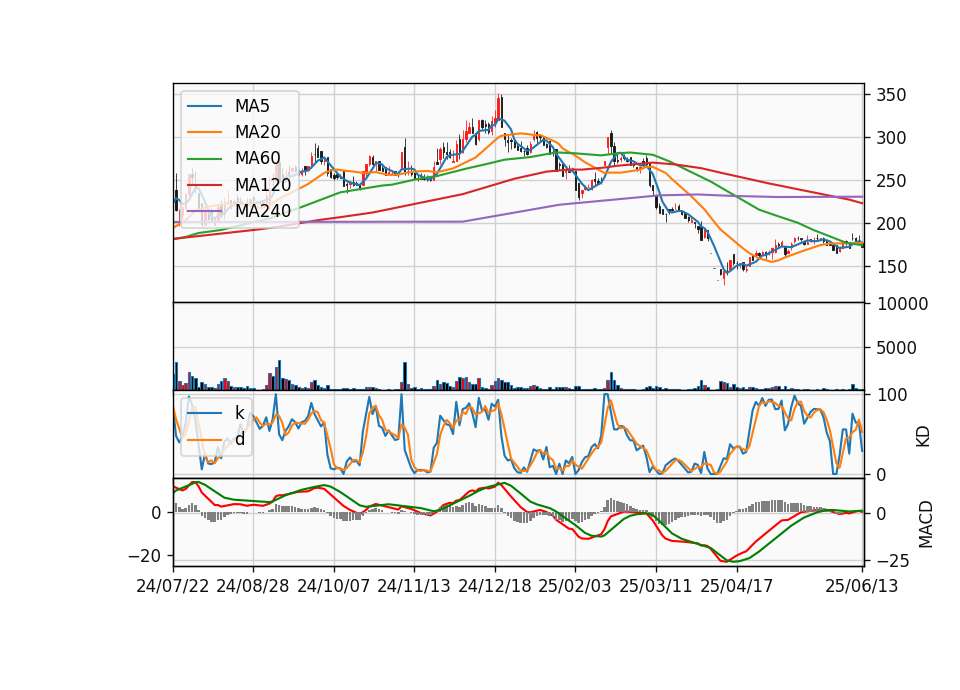
Task: Click the green MA60 legend line sample
Action: (x=204, y=159)
